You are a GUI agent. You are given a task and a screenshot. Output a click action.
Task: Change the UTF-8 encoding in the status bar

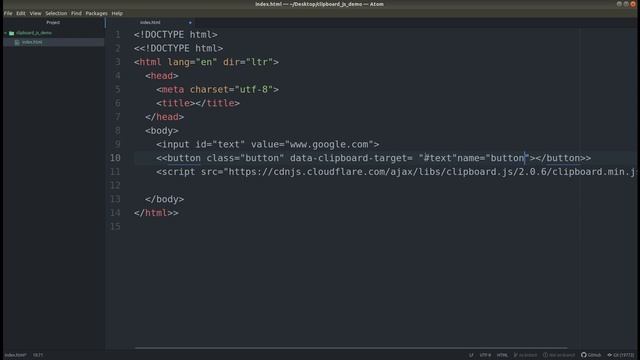[x=485, y=355]
